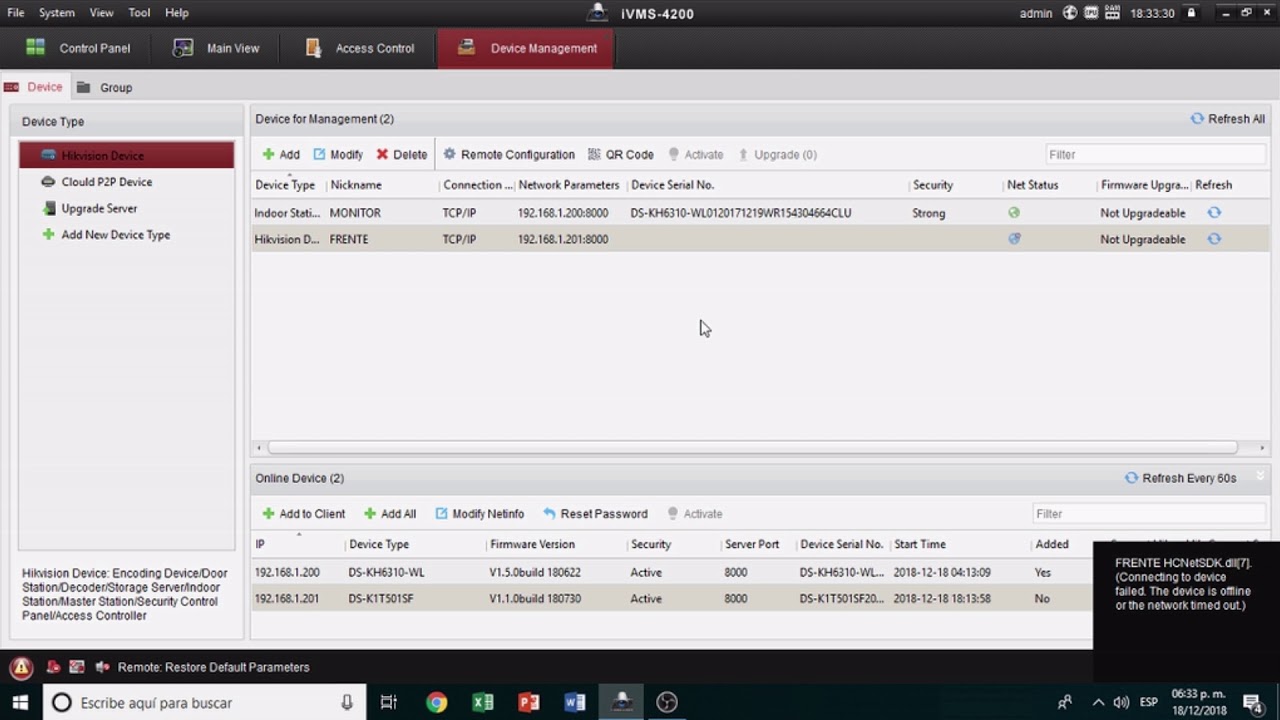Click the microphone icon in the search box
The width and height of the screenshot is (1280, 720).
coord(347,703)
